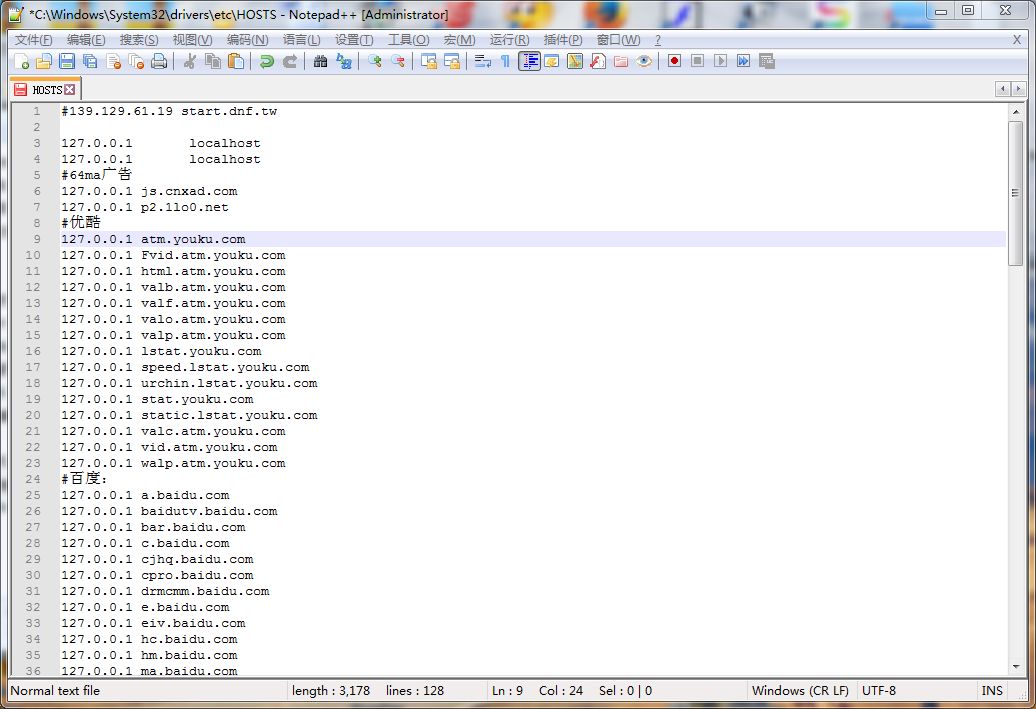This screenshot has width=1036, height=709.
Task: Select the HOSTS document tab
Action: pos(46,89)
